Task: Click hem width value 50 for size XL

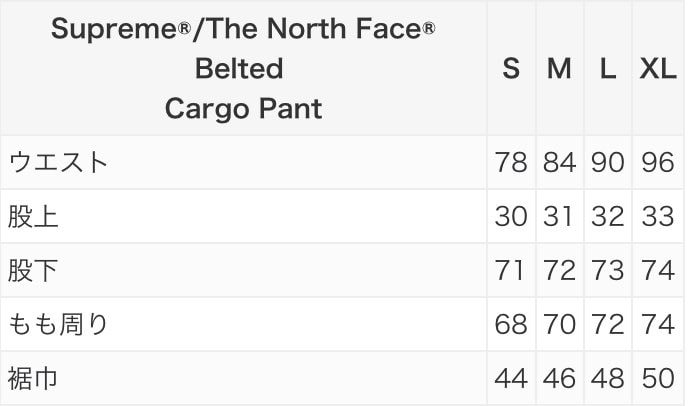Action: click(658, 378)
